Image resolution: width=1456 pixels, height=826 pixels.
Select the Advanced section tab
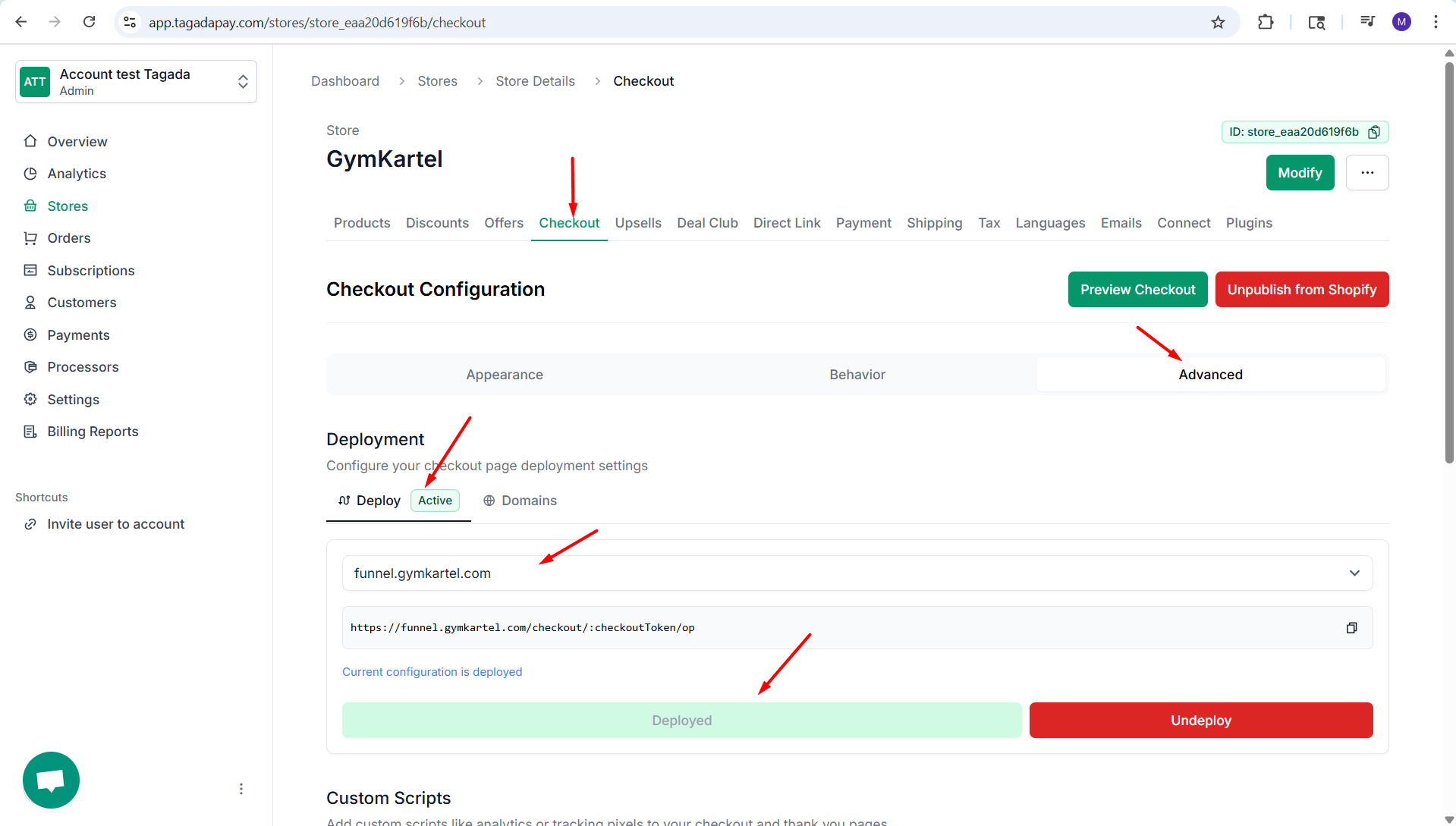(x=1210, y=375)
